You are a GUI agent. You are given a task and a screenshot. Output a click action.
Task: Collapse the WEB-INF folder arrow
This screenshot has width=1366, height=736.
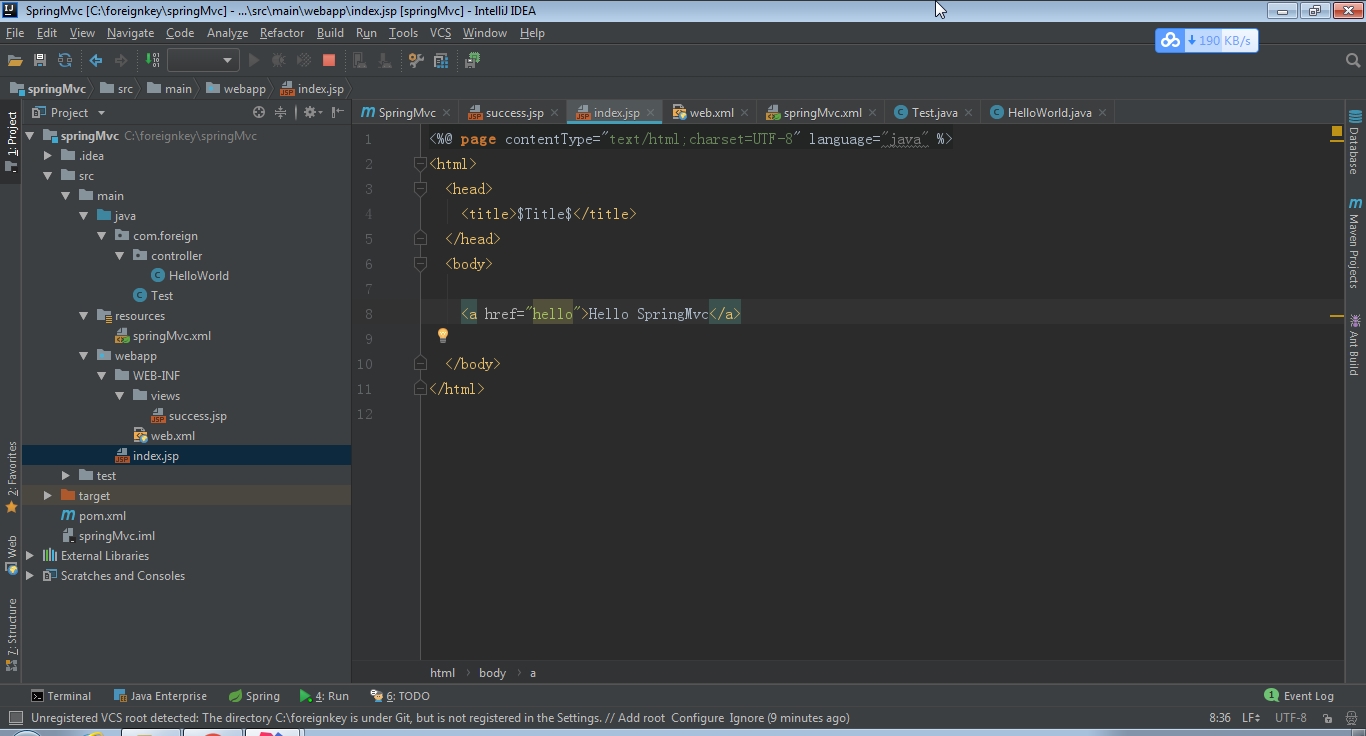(101, 376)
